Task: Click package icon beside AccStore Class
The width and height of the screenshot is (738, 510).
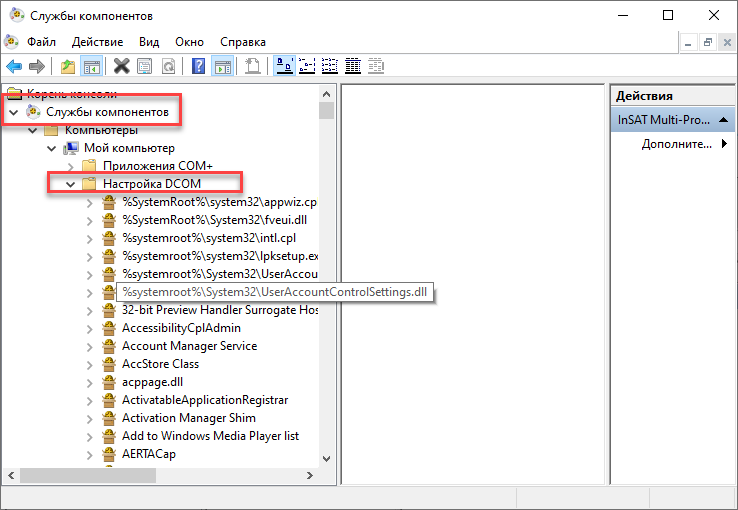Action: (109, 364)
